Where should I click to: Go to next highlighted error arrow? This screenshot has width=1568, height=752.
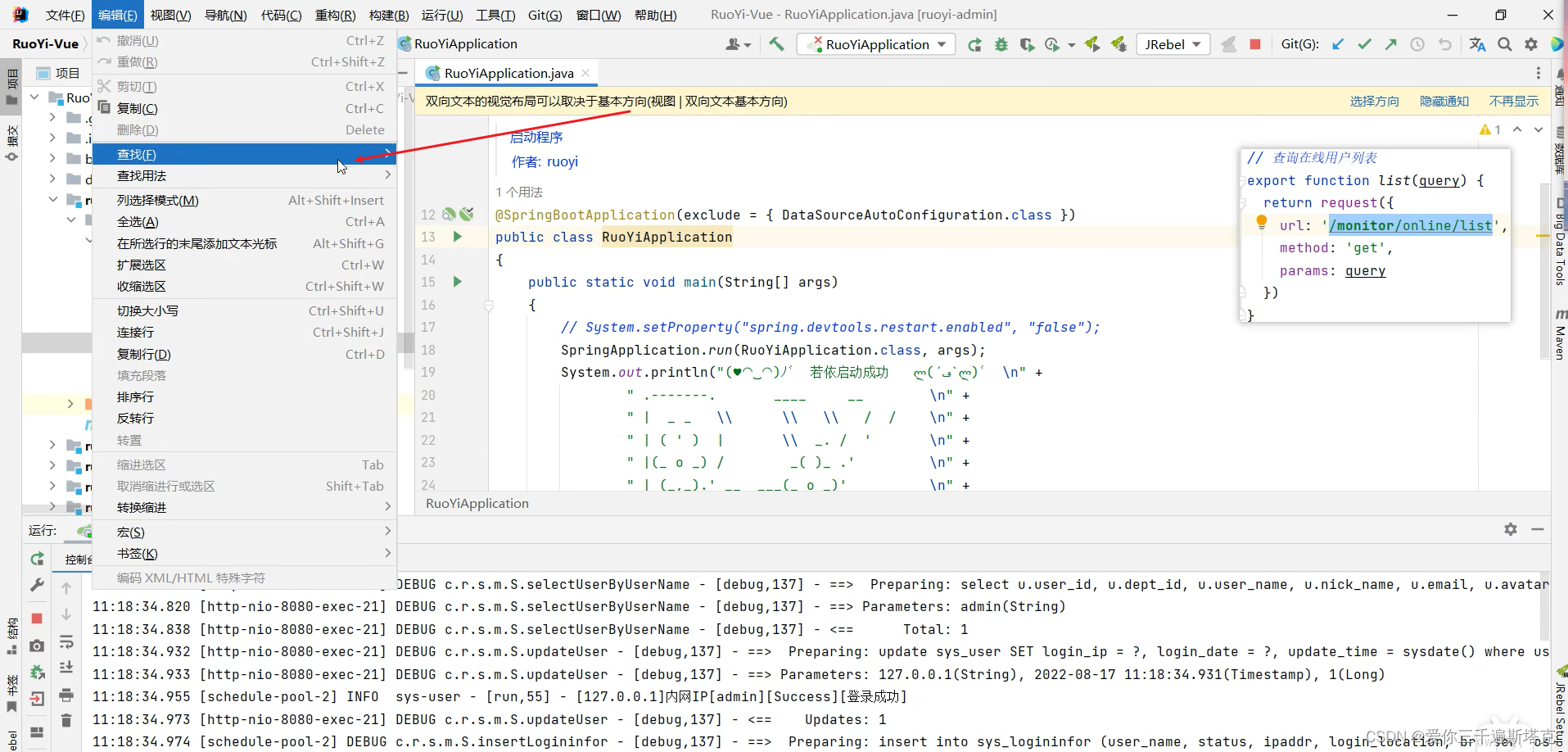coord(1539,129)
